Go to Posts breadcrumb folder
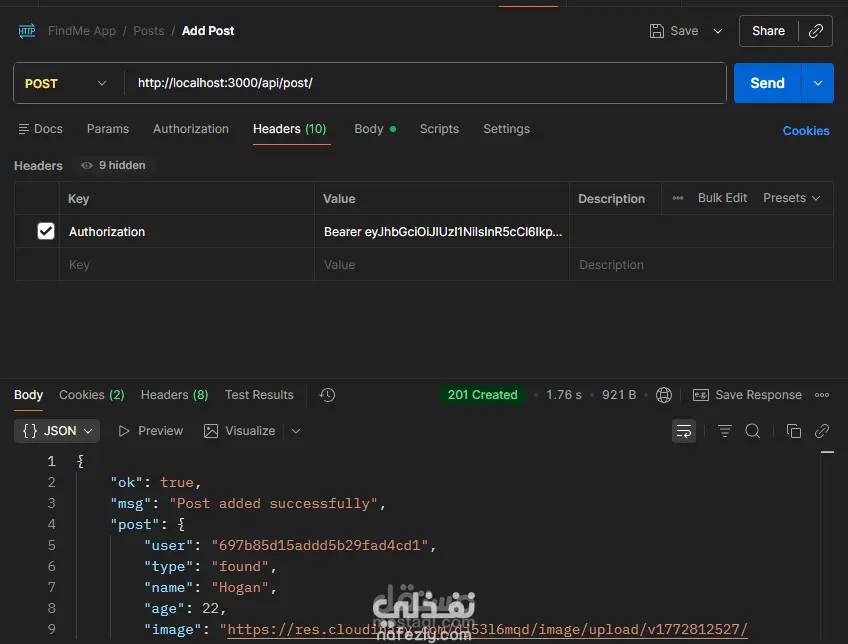This screenshot has height=644, width=848. (x=149, y=31)
